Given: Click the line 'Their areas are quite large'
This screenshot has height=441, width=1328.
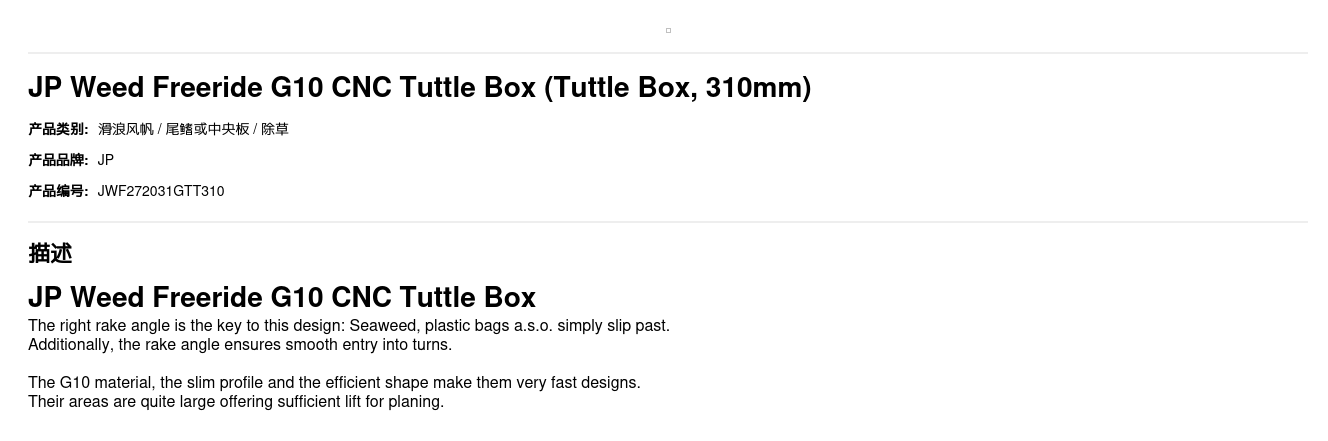Looking at the screenshot, I should (236, 402).
